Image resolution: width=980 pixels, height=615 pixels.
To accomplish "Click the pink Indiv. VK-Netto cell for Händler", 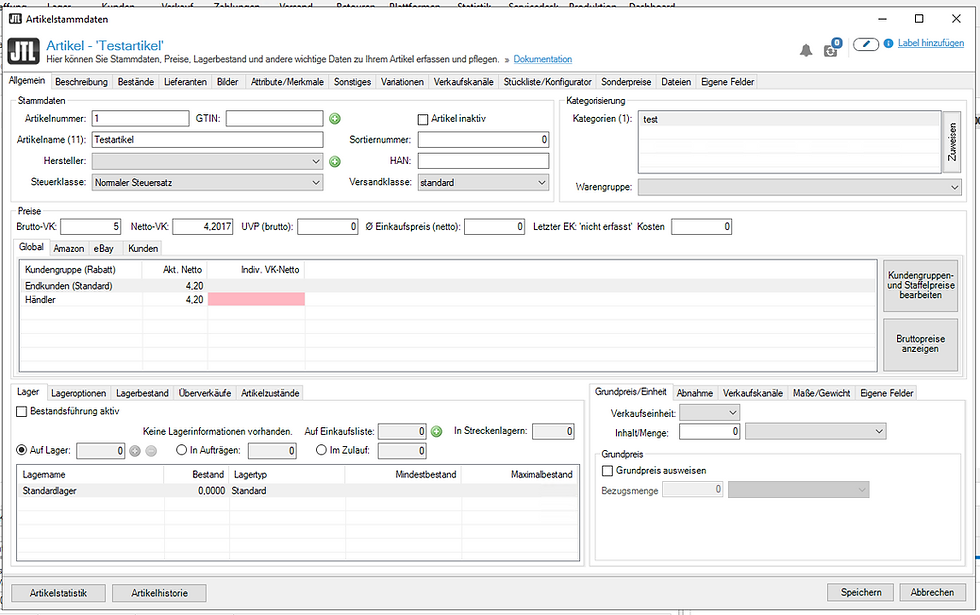I will click(x=256, y=300).
